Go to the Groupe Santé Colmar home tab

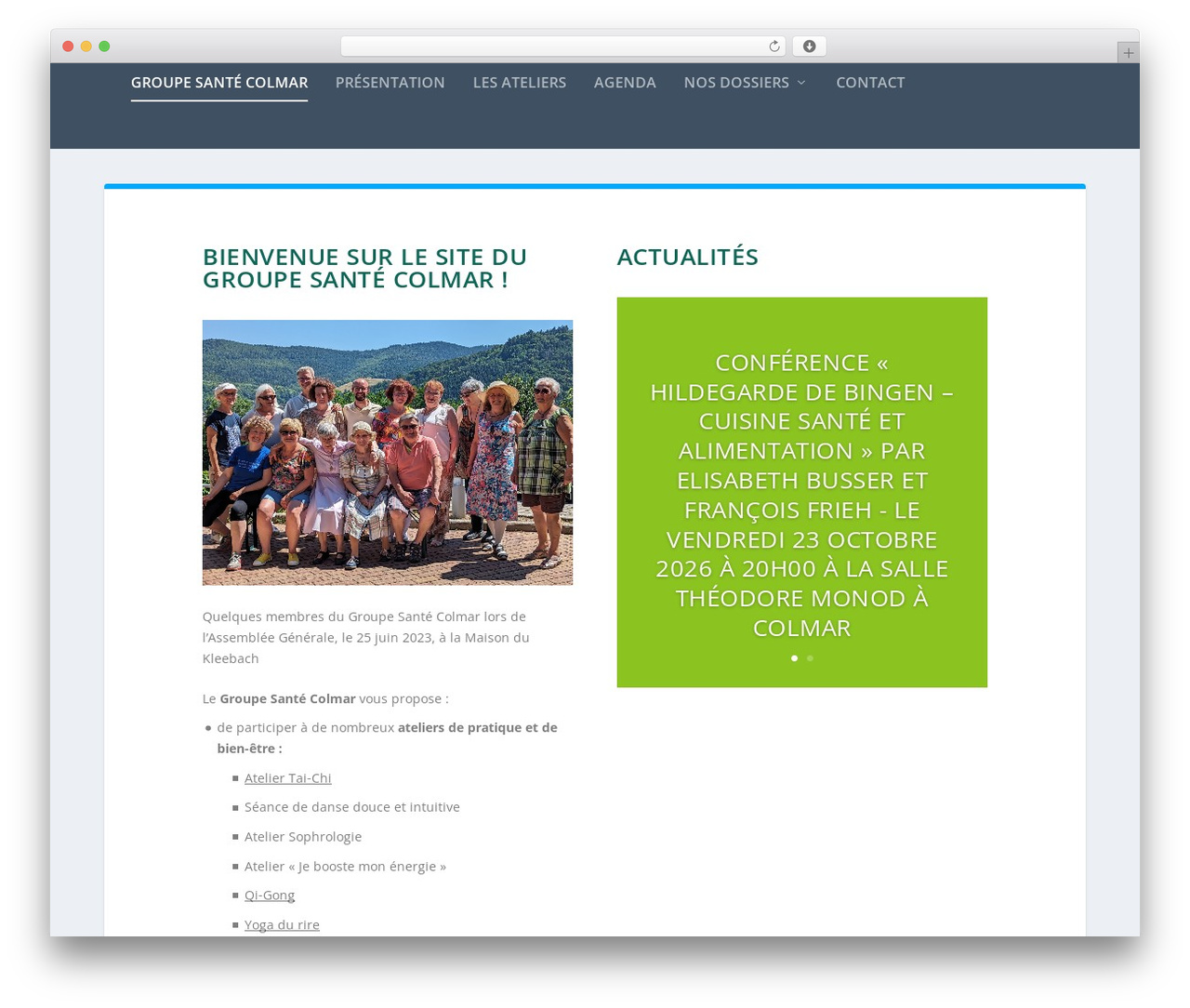coord(219,83)
